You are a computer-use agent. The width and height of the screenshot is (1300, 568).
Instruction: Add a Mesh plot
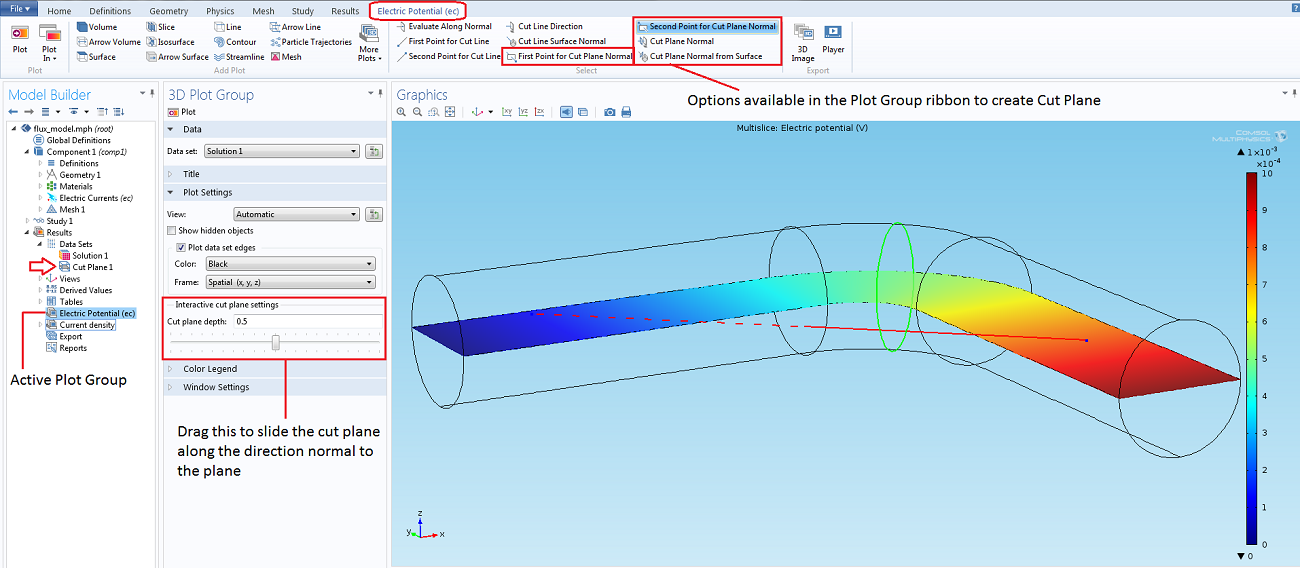click(286, 57)
